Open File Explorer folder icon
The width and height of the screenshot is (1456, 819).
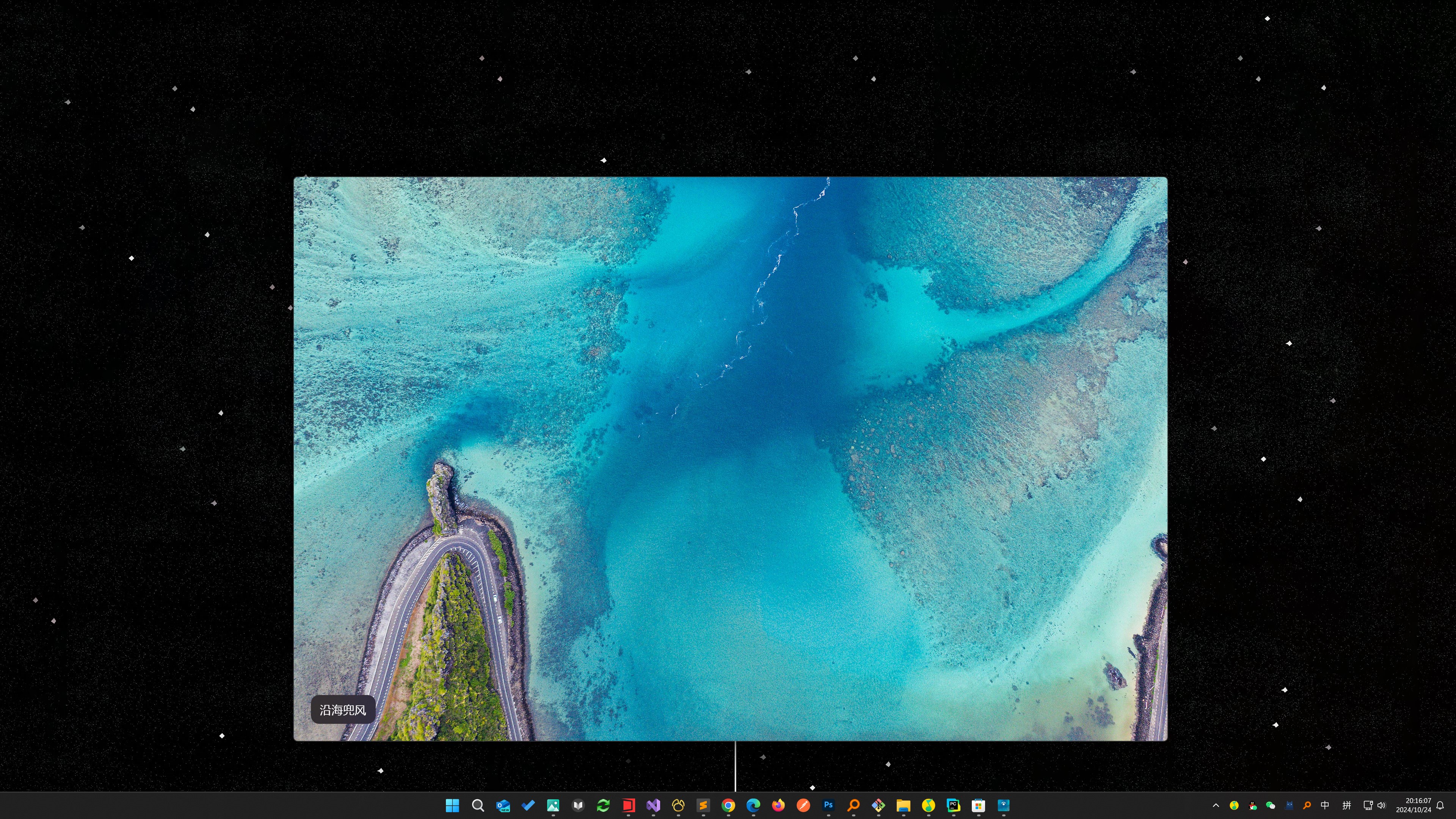click(903, 805)
